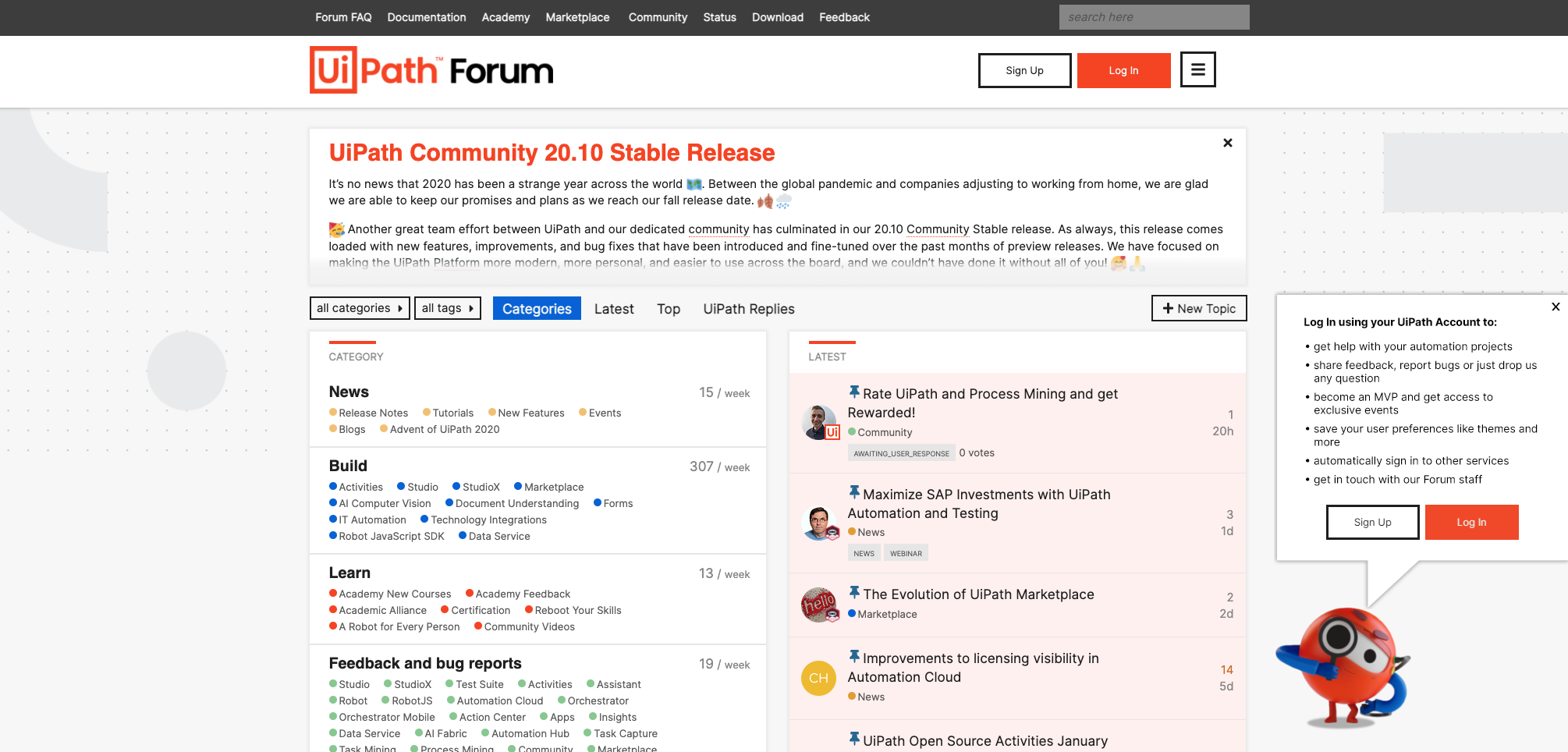Open 'Improvements to licensing visibility' topic
1568x752 pixels.
coord(974,667)
